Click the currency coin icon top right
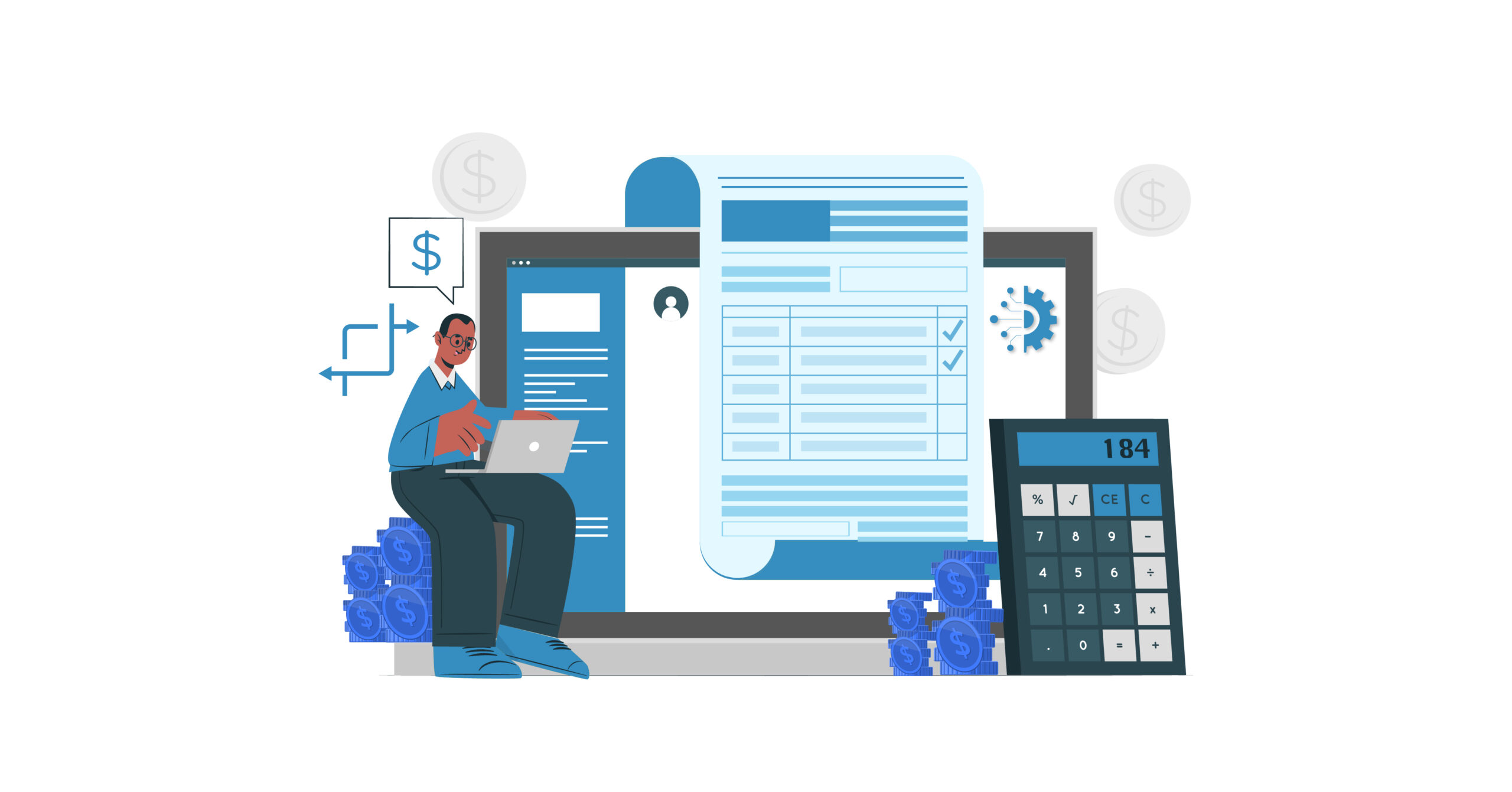The image size is (1512, 792). pos(1155,196)
